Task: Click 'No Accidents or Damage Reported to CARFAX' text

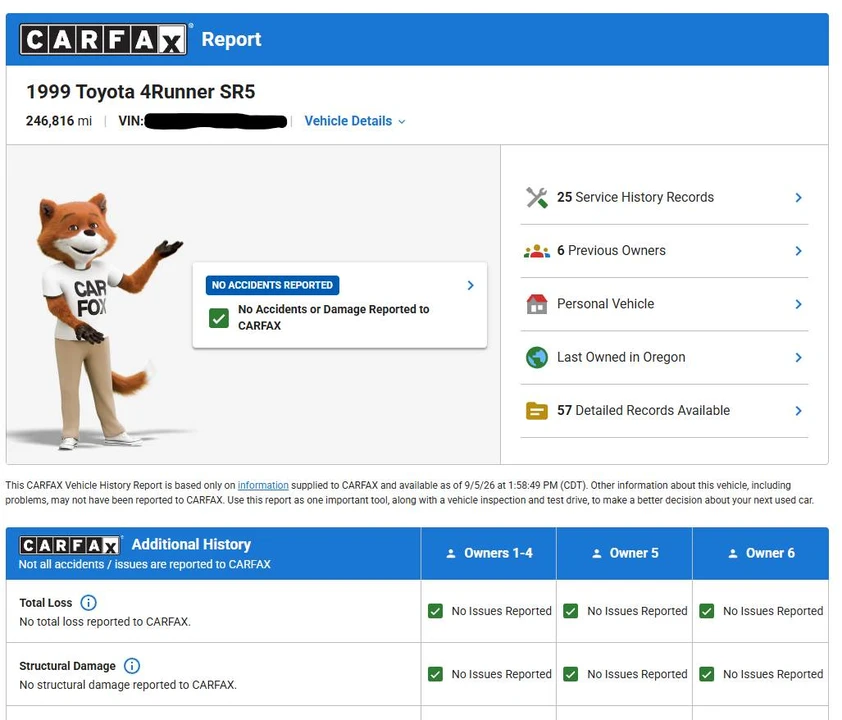Action: (333, 317)
